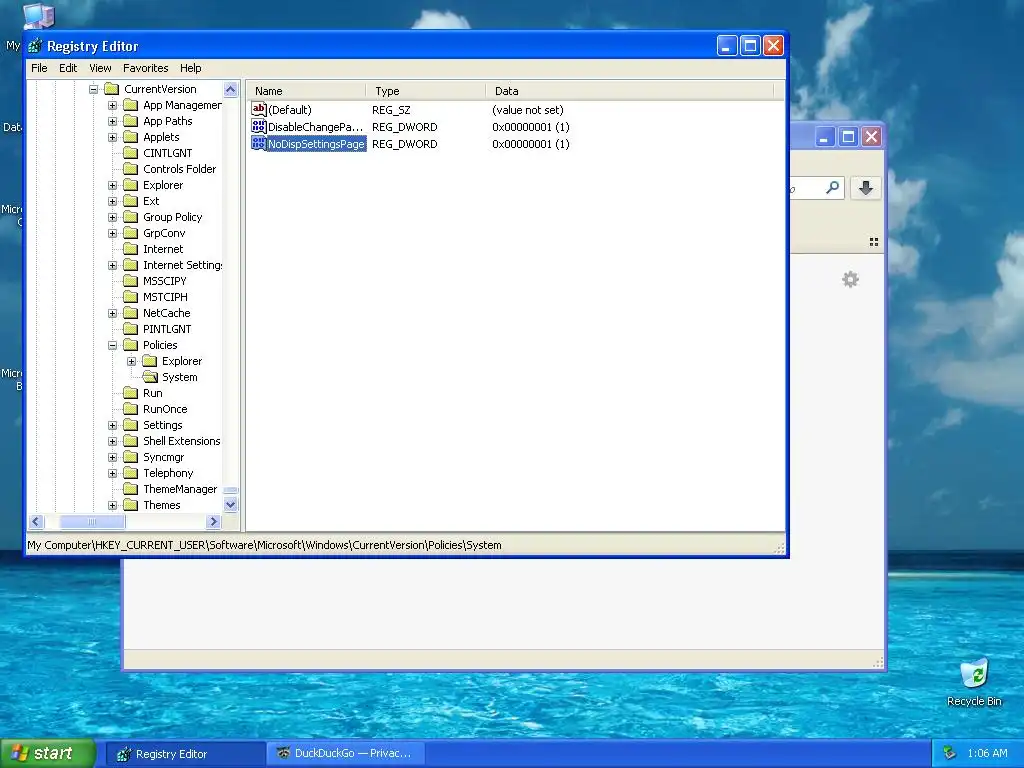The height and width of the screenshot is (768, 1024).
Task: Click the NoDispSettingsPage DWORD value icon
Action: coord(259,143)
